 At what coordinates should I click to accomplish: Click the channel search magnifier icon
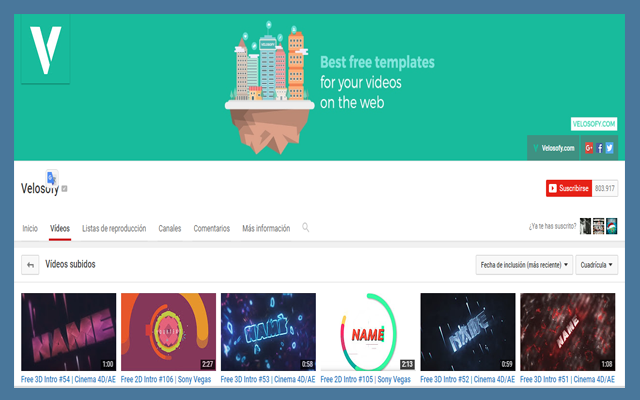tap(306, 227)
